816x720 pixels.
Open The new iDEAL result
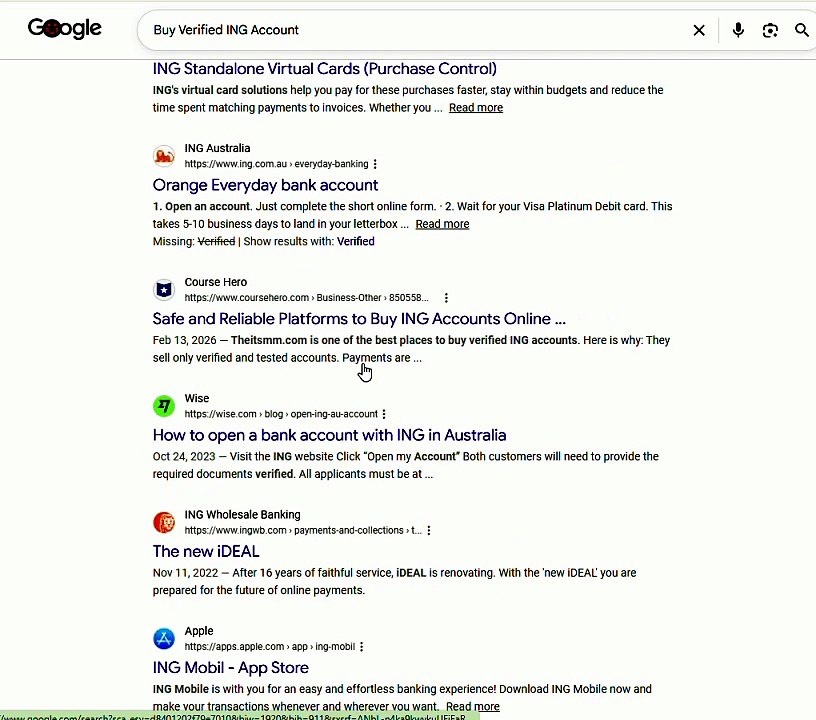click(206, 551)
